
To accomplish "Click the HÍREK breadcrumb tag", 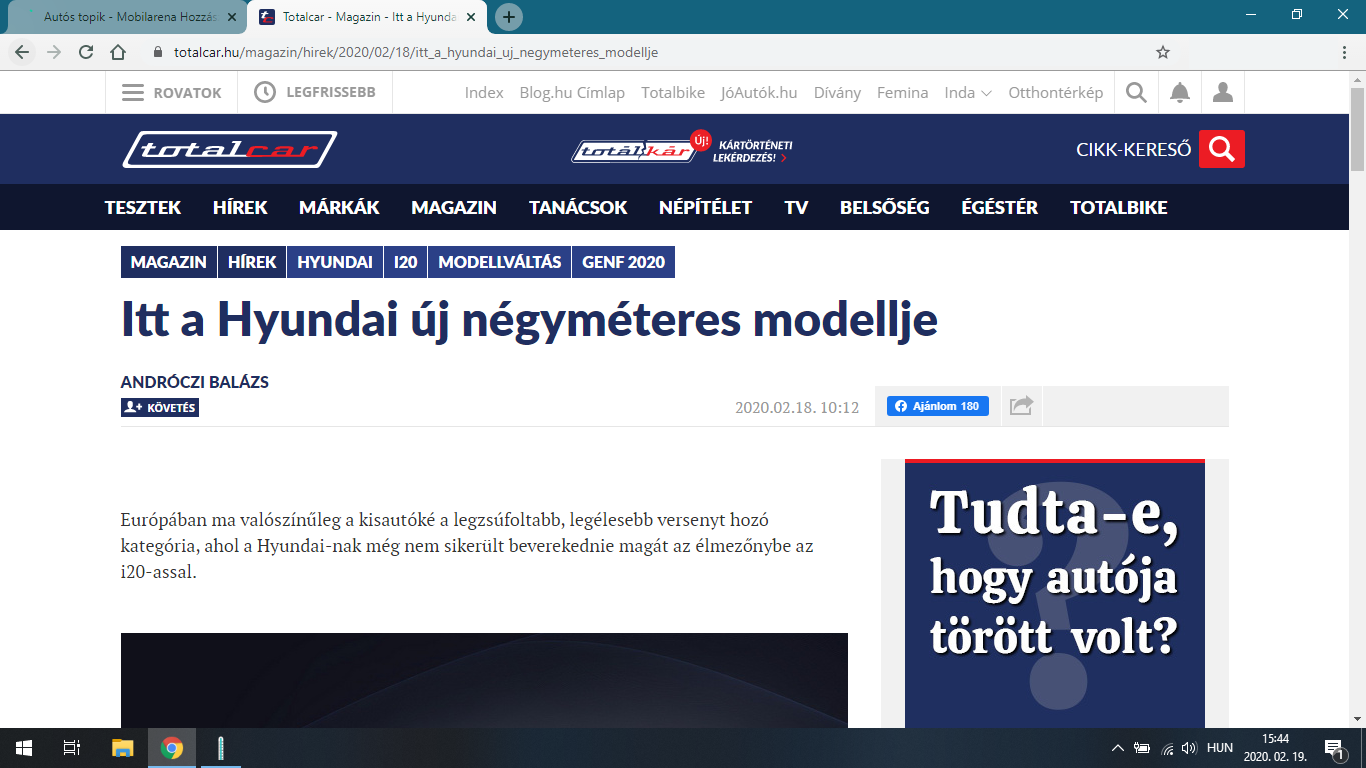I will tap(252, 262).
